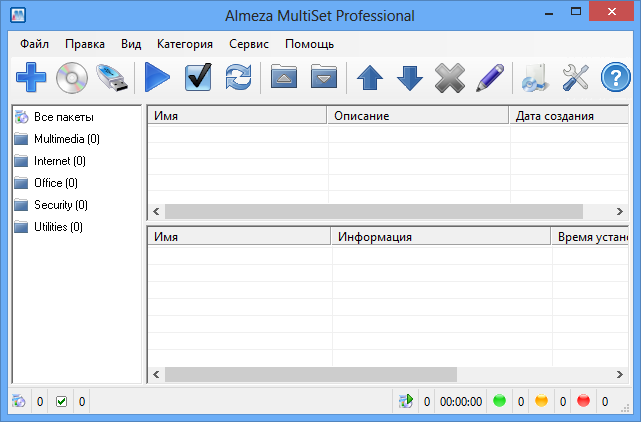Open the Файл menu
This screenshot has width=641, height=422.
click(x=34, y=44)
